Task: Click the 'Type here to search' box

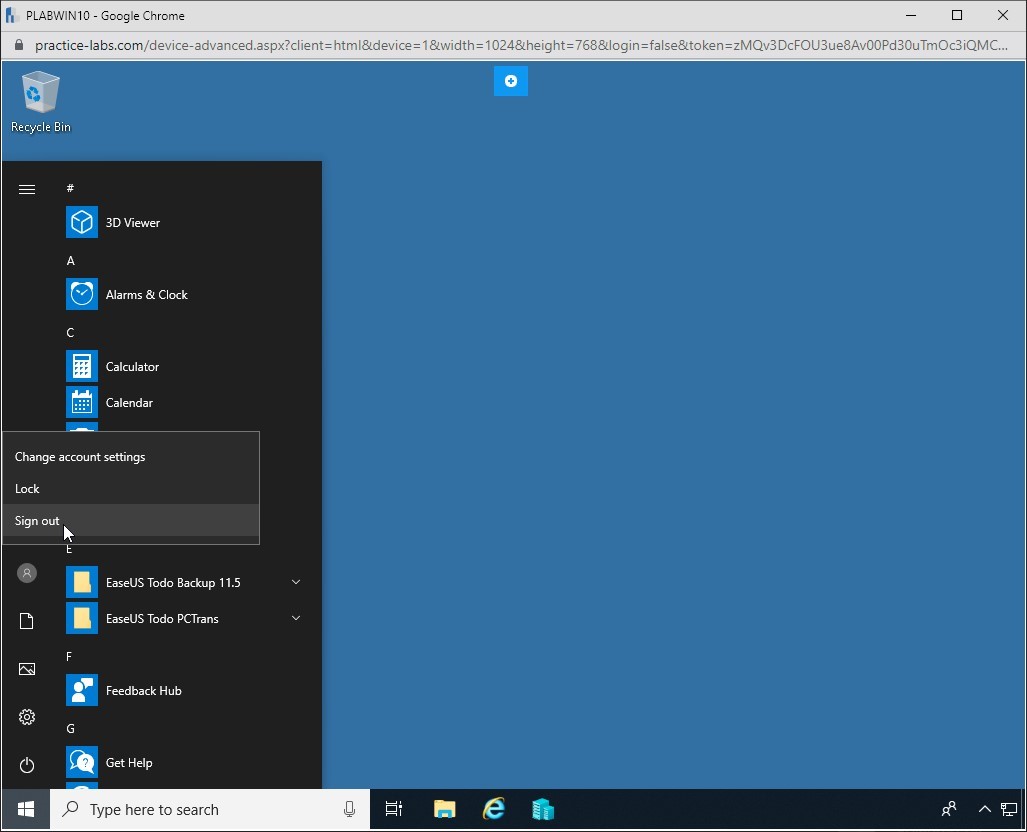Action: (x=210, y=810)
